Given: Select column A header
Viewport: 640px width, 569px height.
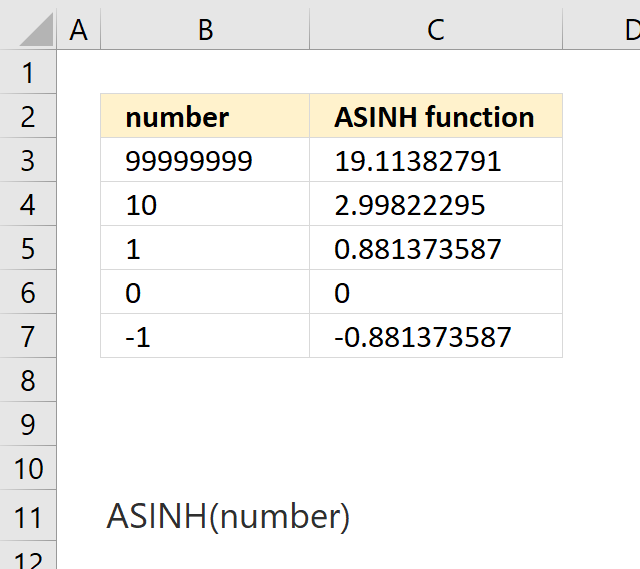Looking at the screenshot, I should [78, 29].
